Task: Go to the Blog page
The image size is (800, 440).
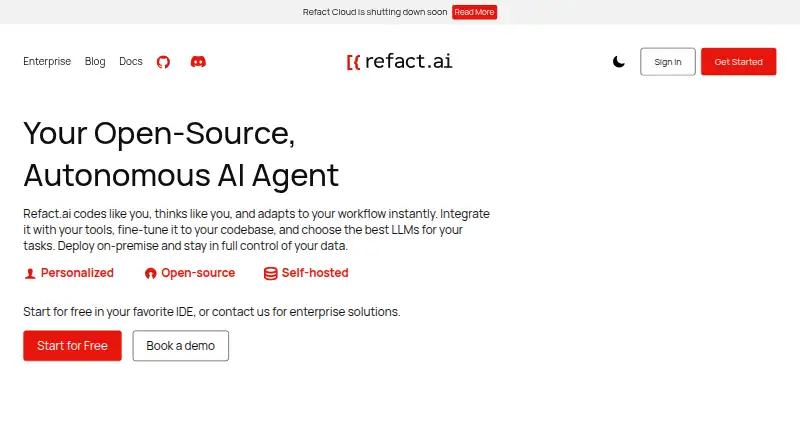Action: coord(95,61)
